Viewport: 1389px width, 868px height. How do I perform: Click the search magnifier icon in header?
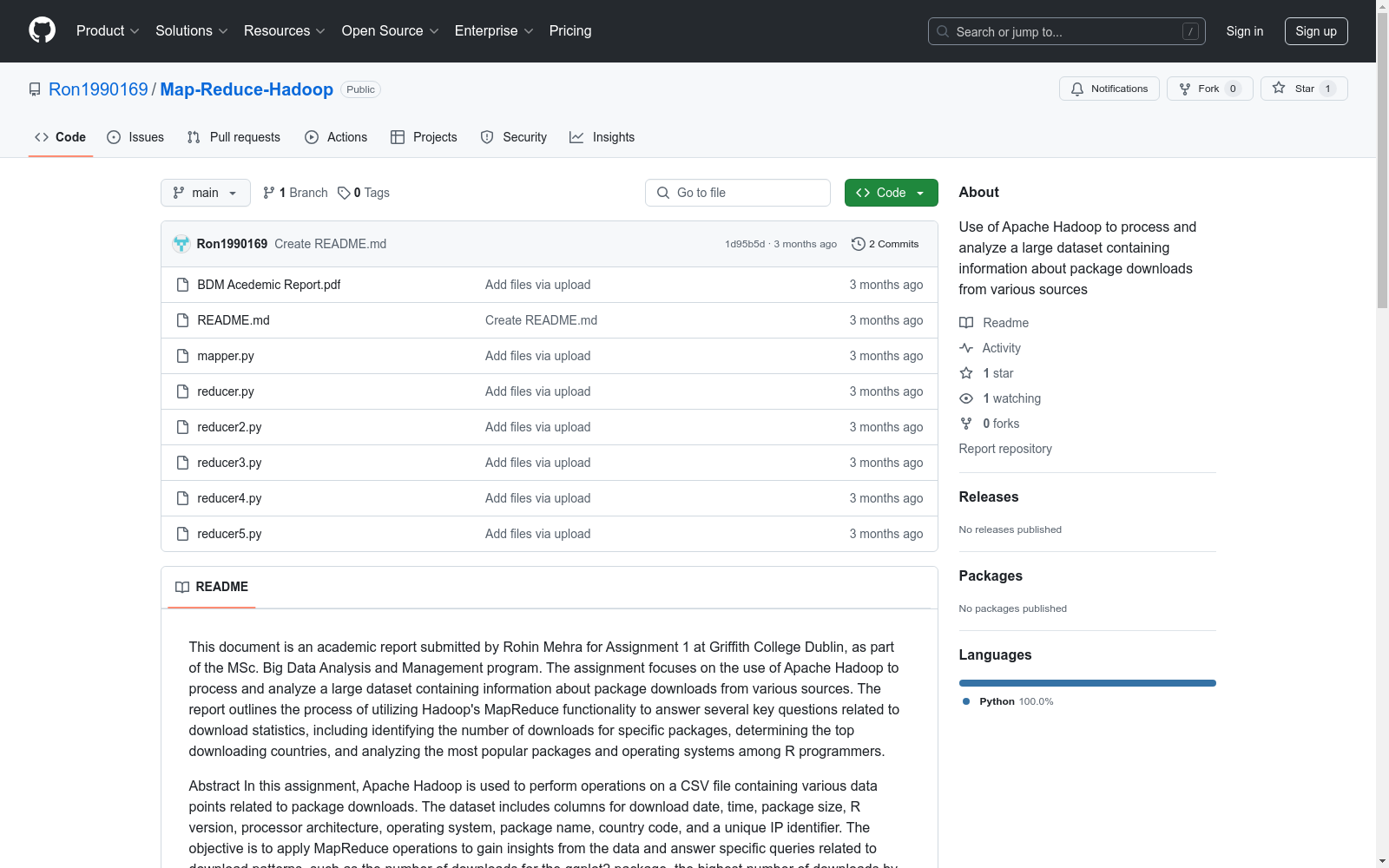[943, 31]
